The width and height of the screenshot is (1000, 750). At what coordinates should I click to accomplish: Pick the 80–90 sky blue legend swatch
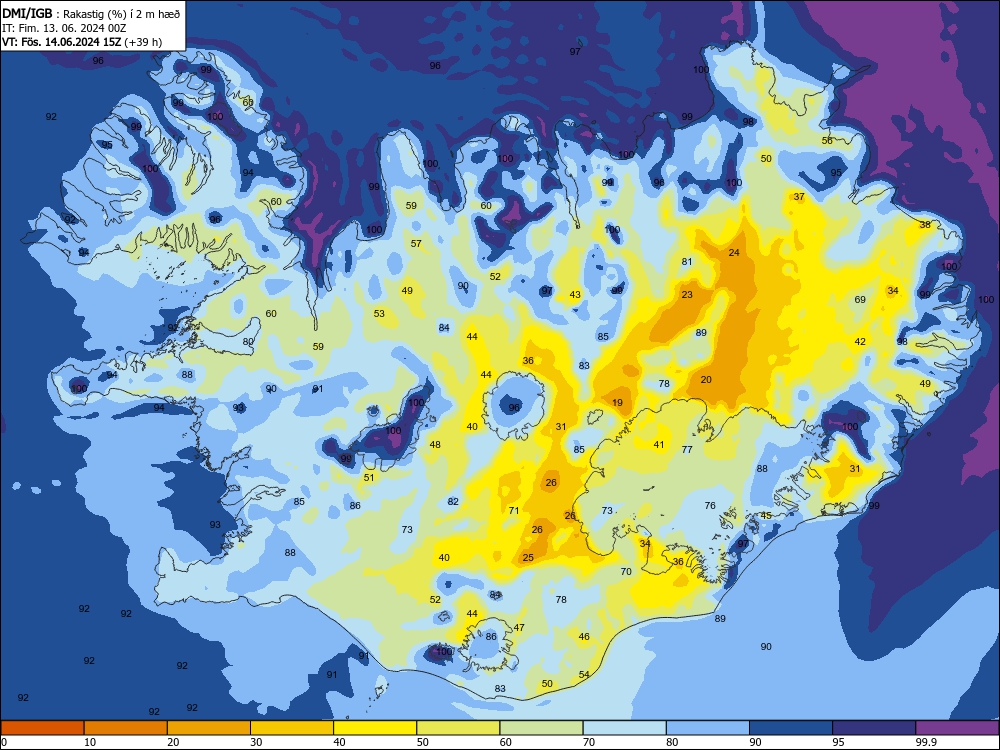click(x=708, y=728)
